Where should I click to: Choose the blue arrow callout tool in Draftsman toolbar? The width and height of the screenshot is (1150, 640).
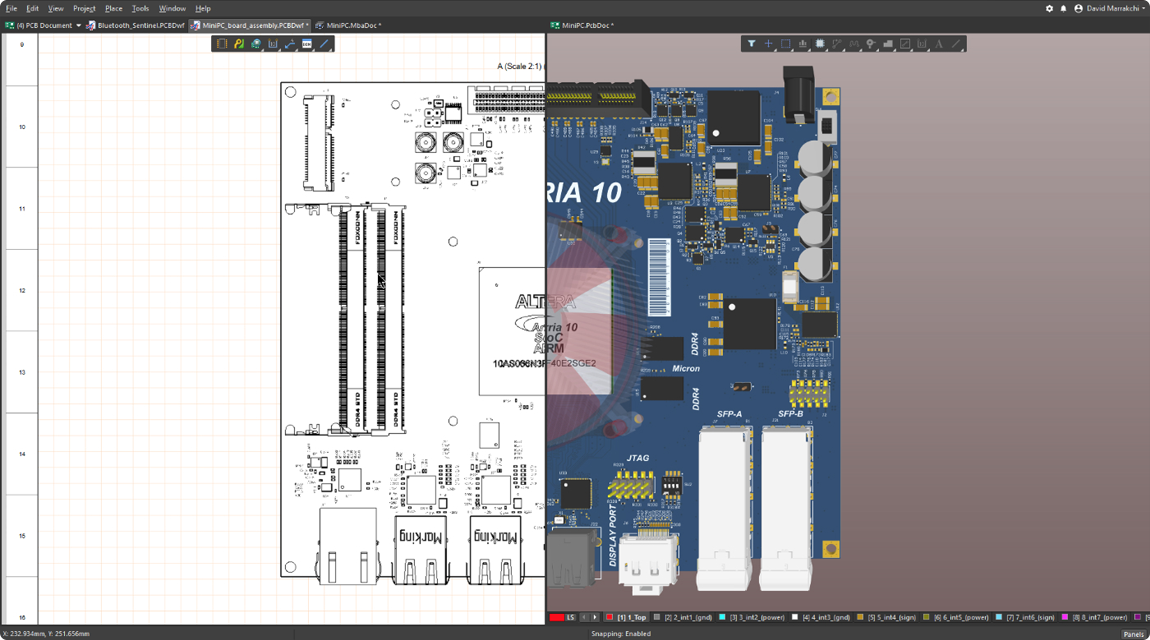(x=290, y=44)
